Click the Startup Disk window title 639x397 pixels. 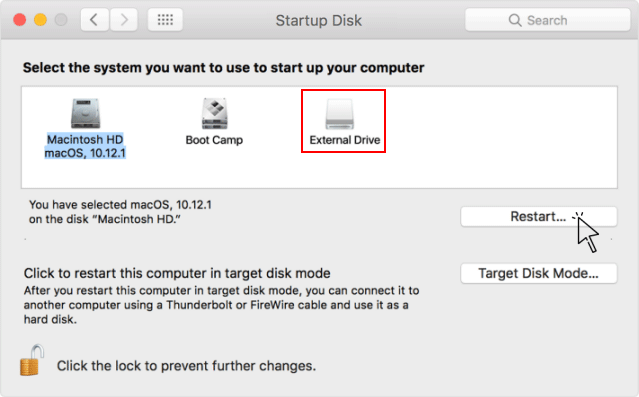point(319,20)
